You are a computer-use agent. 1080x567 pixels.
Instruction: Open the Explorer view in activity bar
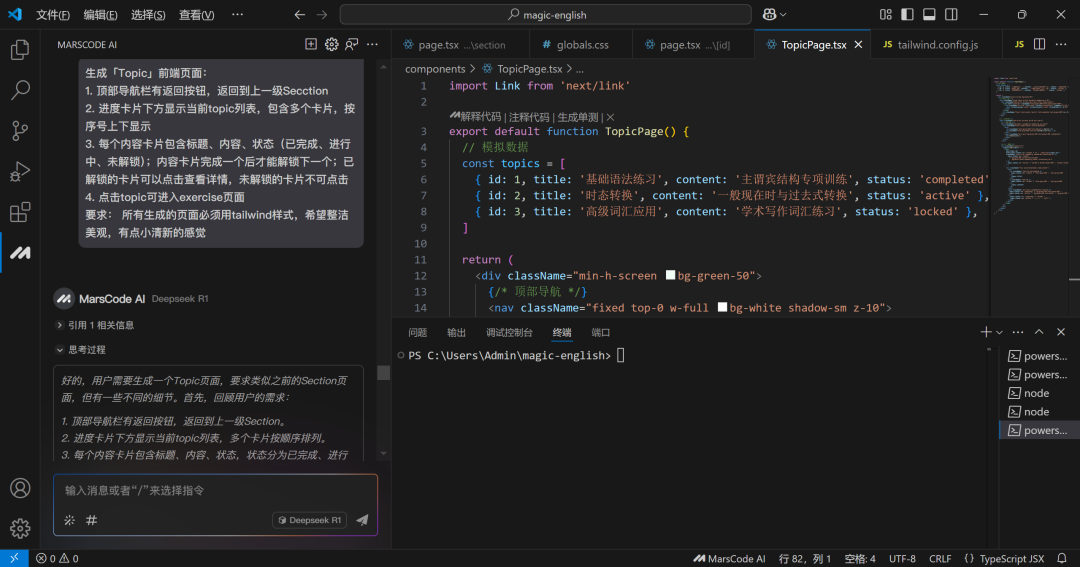click(20, 50)
